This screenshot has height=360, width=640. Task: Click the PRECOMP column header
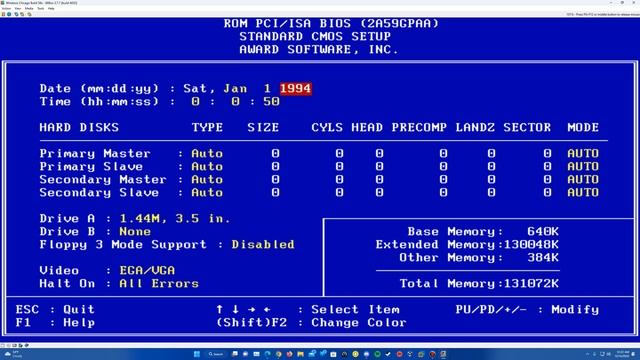point(419,127)
